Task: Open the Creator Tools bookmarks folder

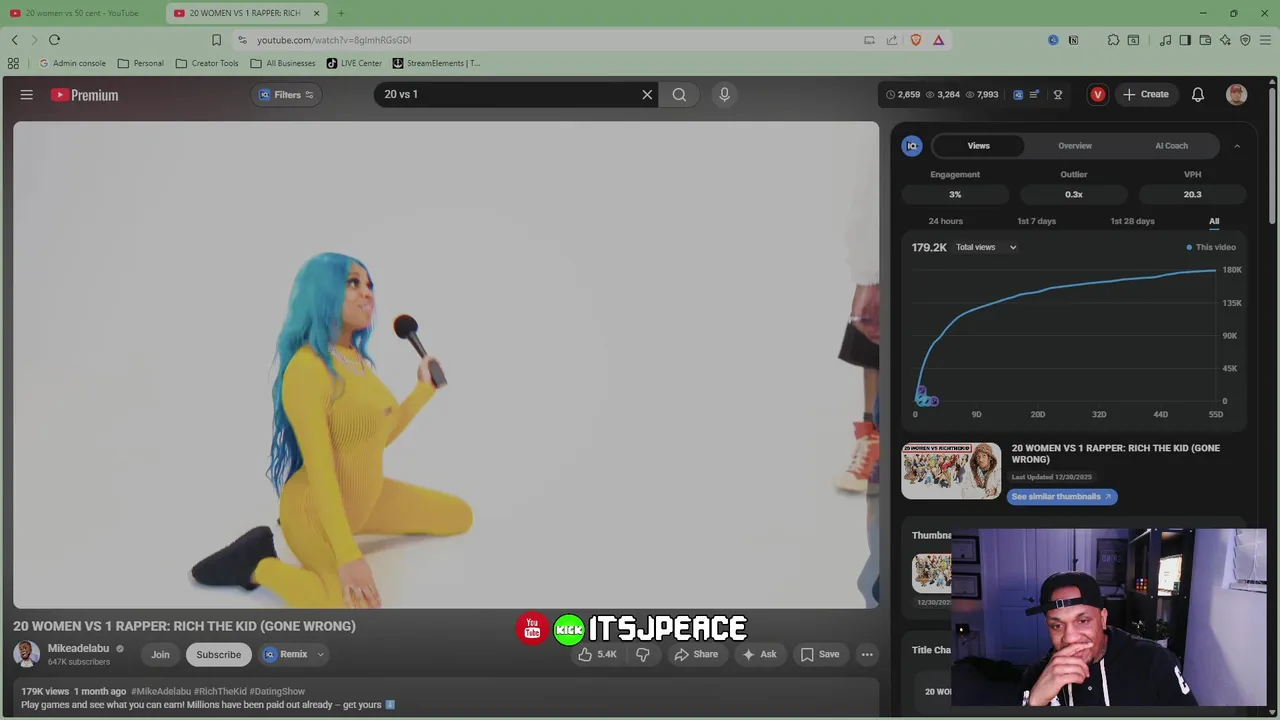Action: tap(207, 63)
